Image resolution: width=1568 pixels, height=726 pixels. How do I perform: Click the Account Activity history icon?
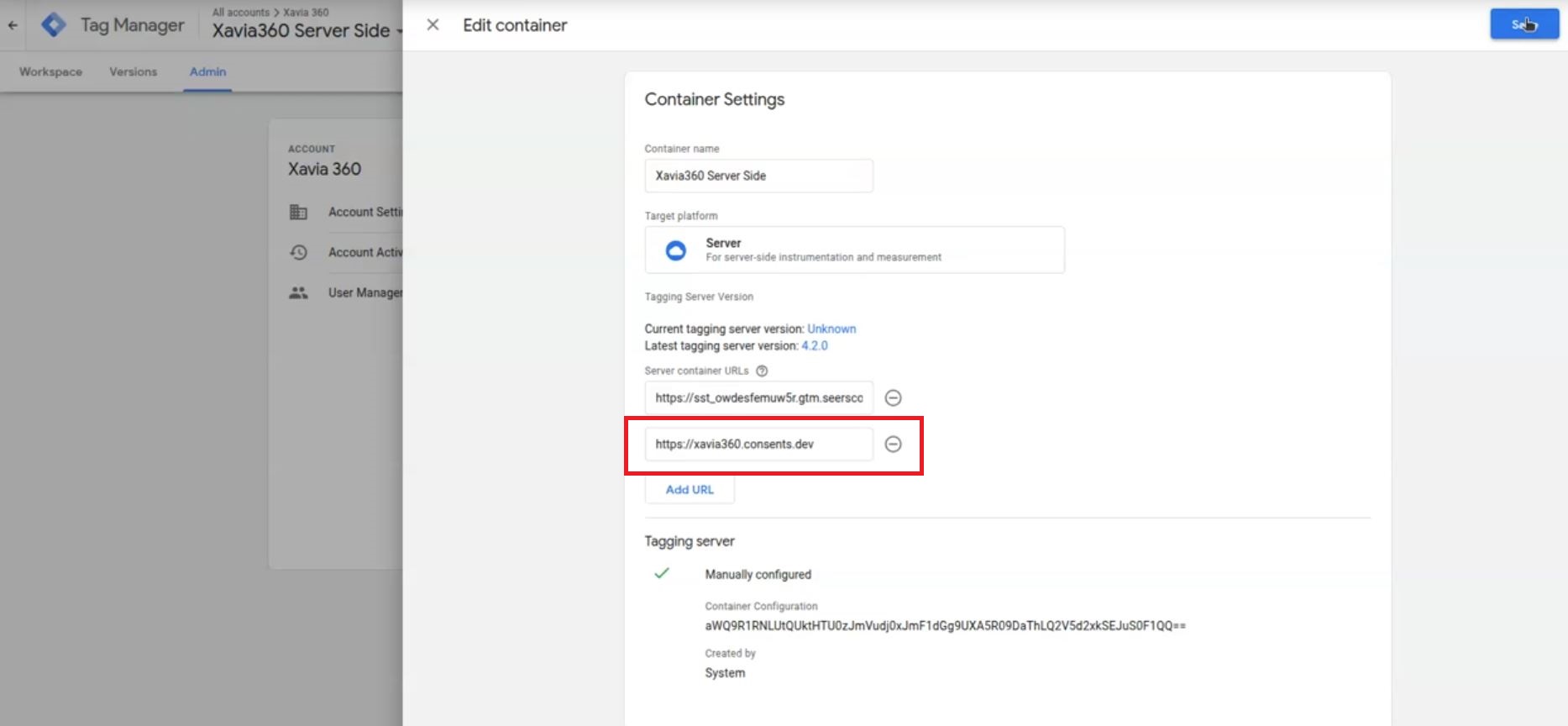tap(298, 252)
